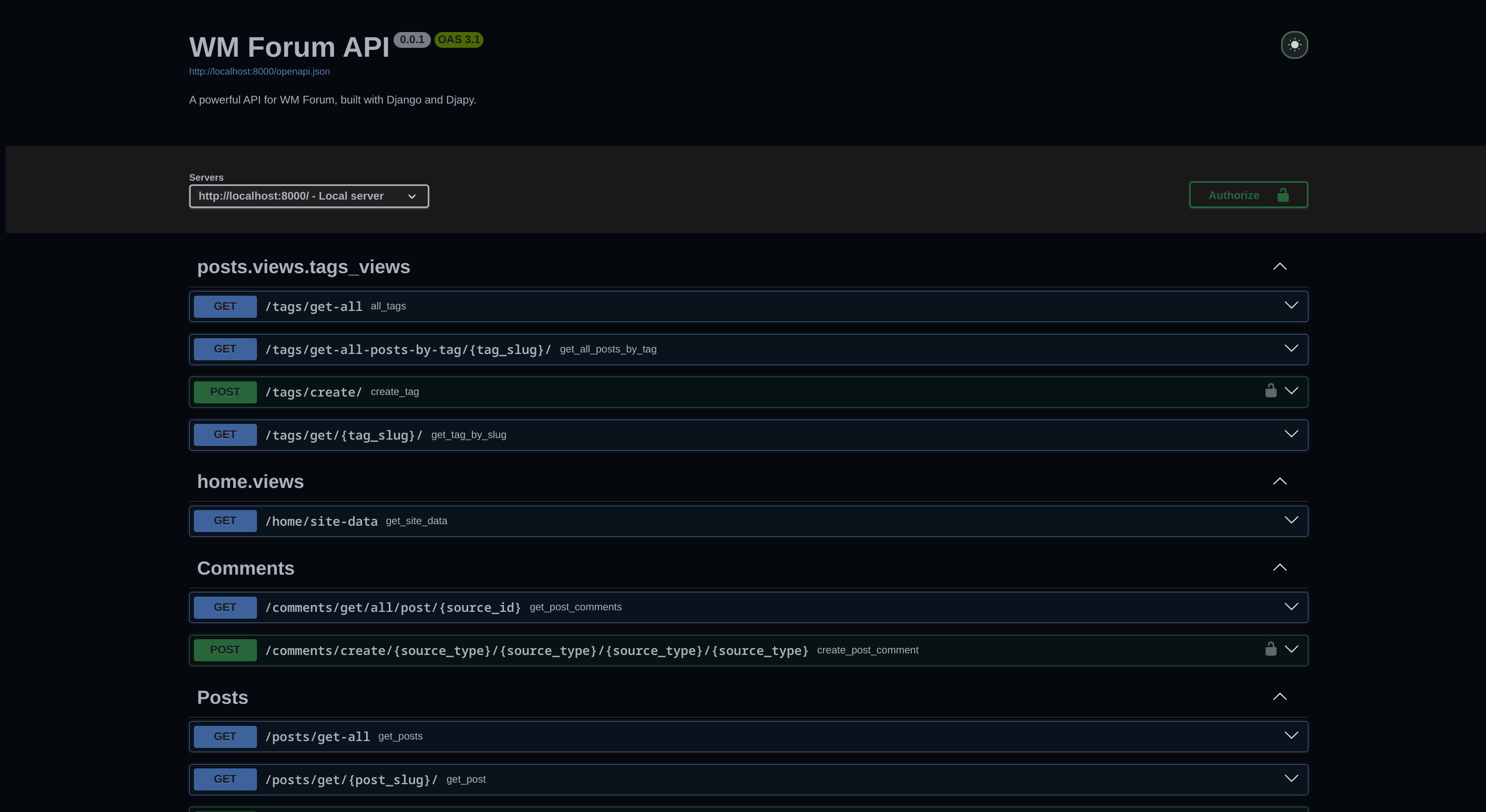1486x812 pixels.
Task: Click the get_all_posts_by_tag operation label
Action: [x=608, y=349]
